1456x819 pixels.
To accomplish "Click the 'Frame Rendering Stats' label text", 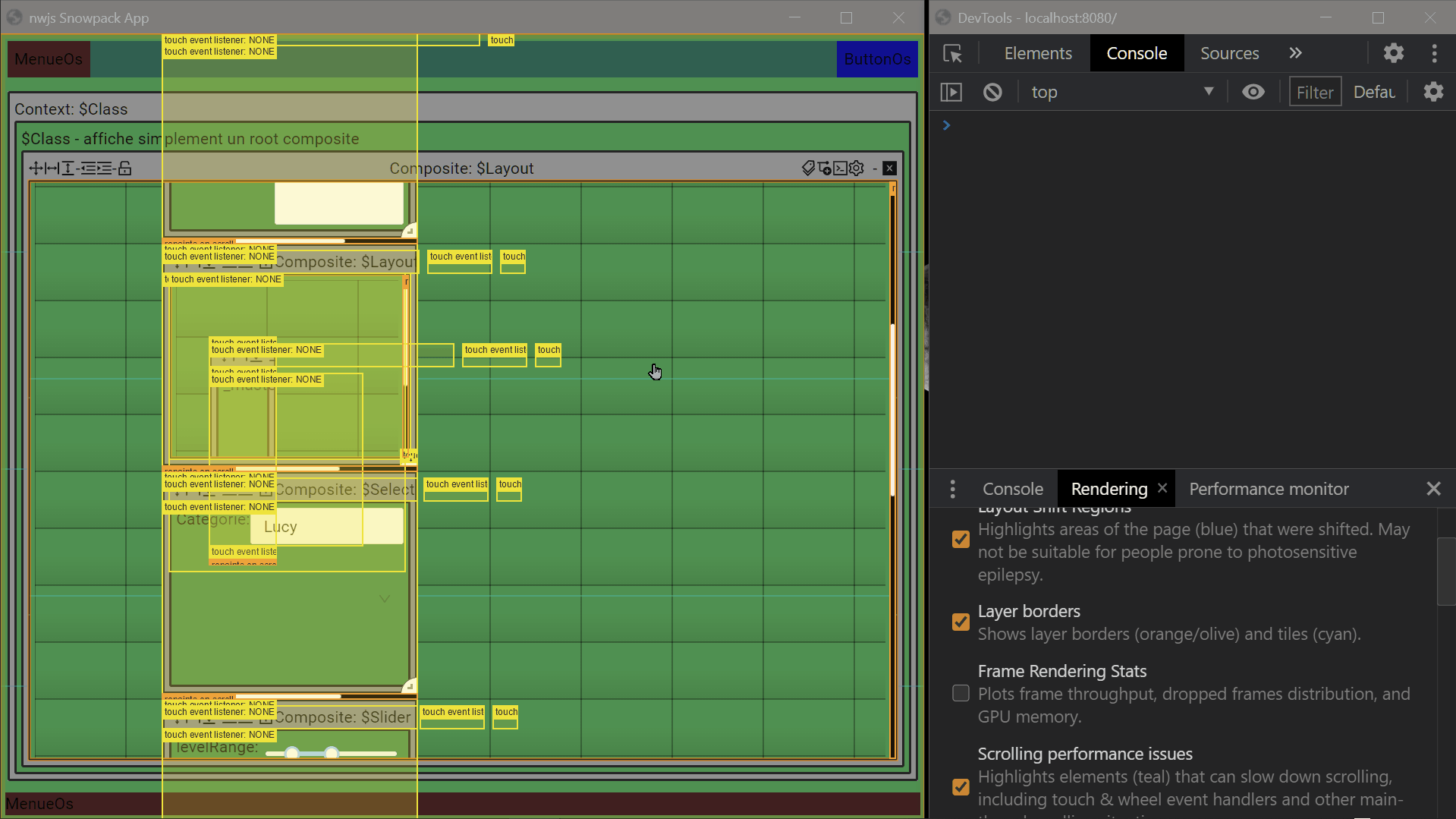I will [1061, 671].
